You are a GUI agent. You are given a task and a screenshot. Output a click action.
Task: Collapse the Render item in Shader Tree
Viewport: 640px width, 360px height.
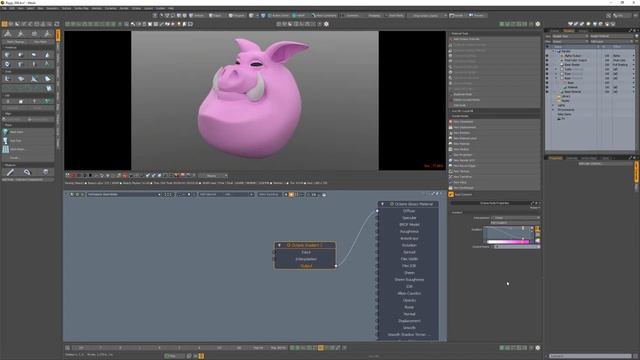point(553,51)
